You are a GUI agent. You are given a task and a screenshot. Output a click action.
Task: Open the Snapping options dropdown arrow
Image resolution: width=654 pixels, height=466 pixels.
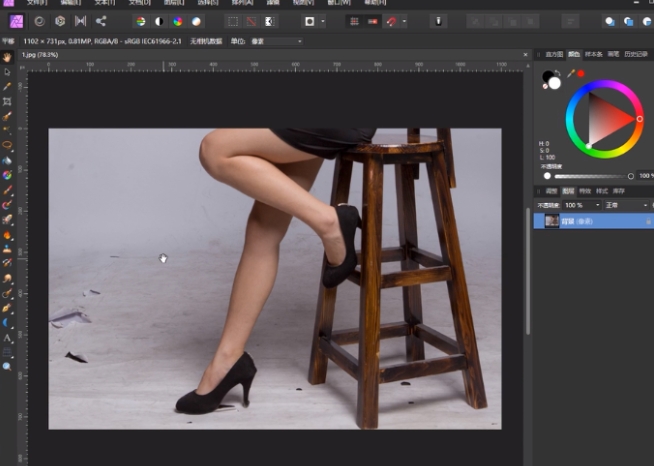point(404,22)
